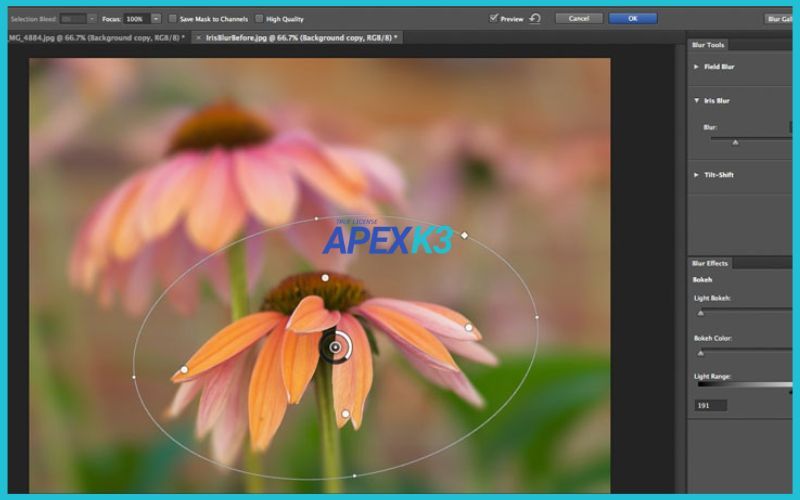Enable Save Mask to Channels checkbox
The width and height of the screenshot is (800, 500).
(x=172, y=19)
